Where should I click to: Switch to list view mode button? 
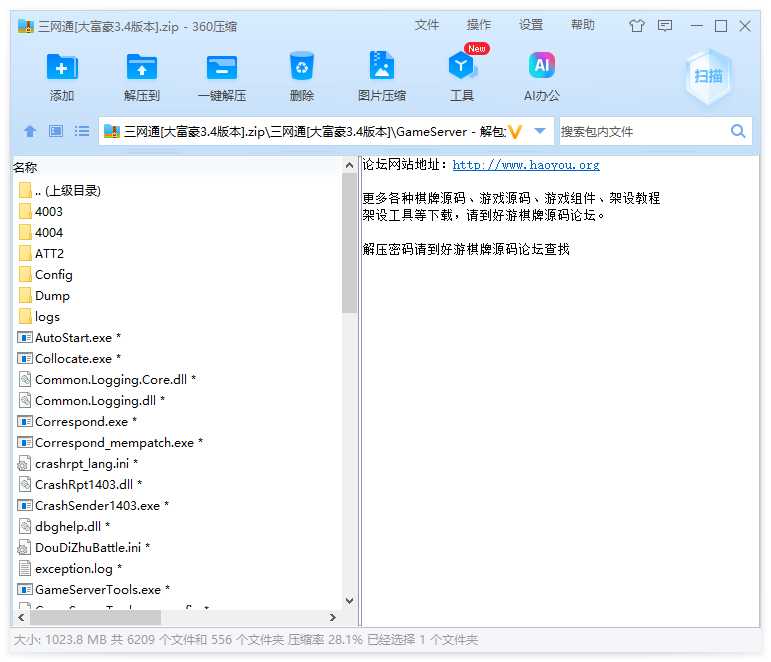[x=82, y=131]
